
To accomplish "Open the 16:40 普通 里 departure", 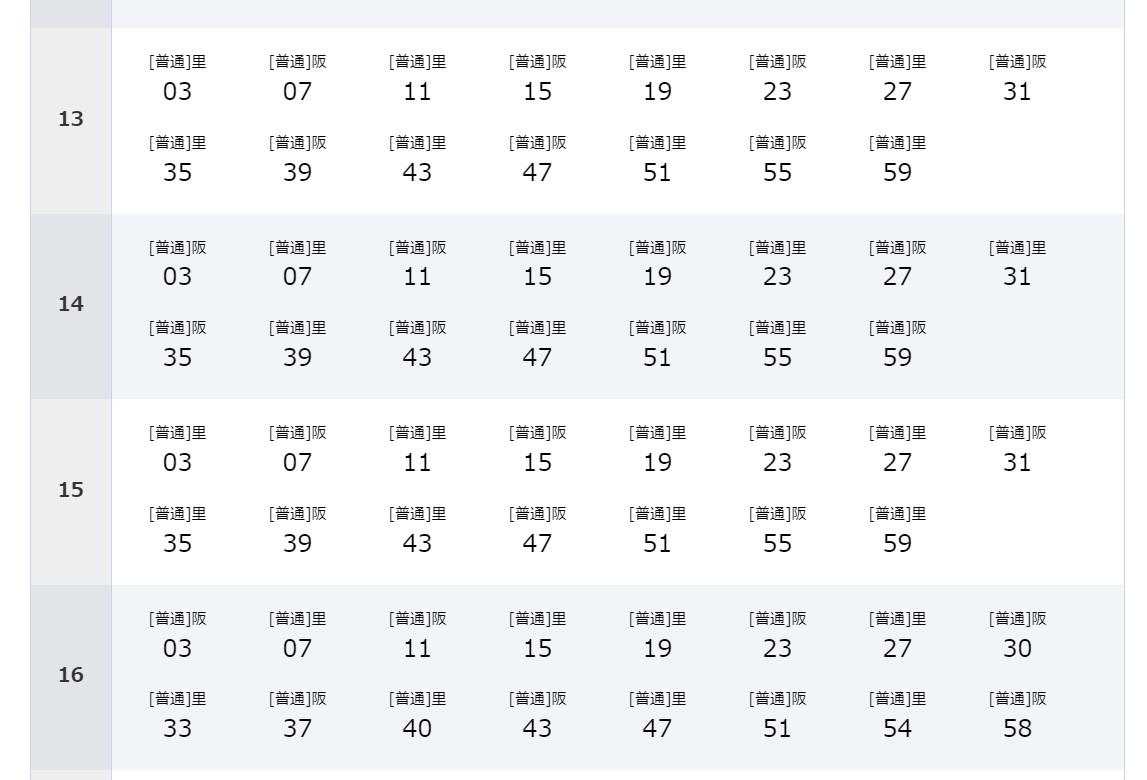I will coord(417,716).
